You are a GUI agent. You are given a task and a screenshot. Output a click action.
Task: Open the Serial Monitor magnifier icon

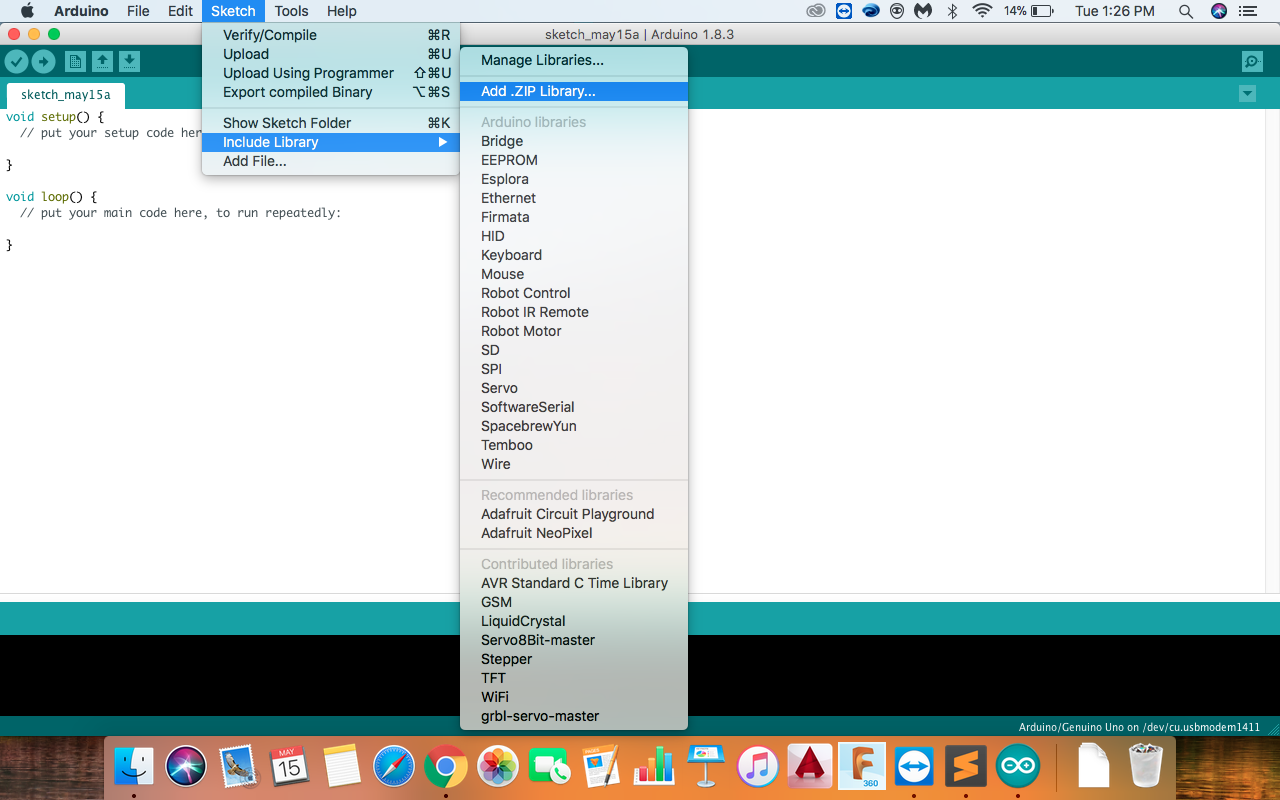click(x=1252, y=62)
